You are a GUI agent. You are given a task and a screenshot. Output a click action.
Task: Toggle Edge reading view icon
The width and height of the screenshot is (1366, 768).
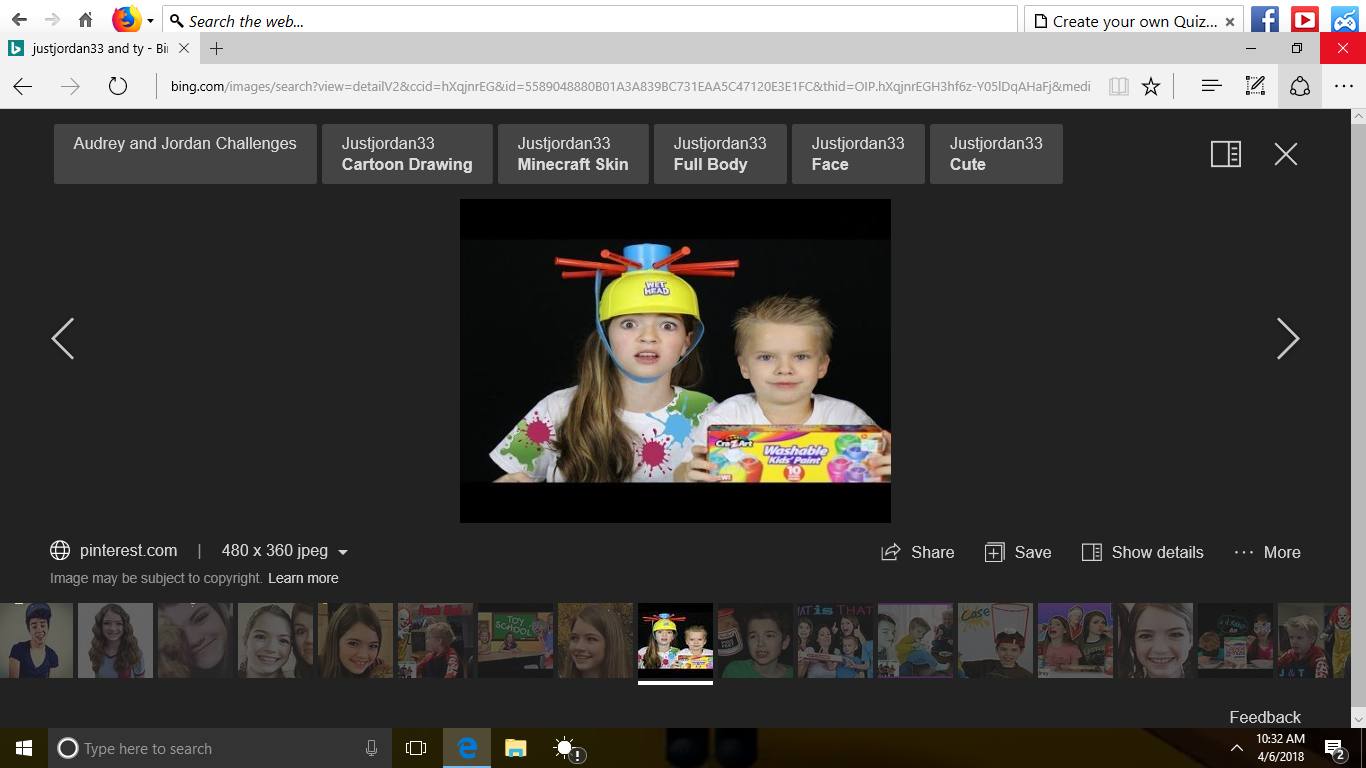pos(1119,87)
